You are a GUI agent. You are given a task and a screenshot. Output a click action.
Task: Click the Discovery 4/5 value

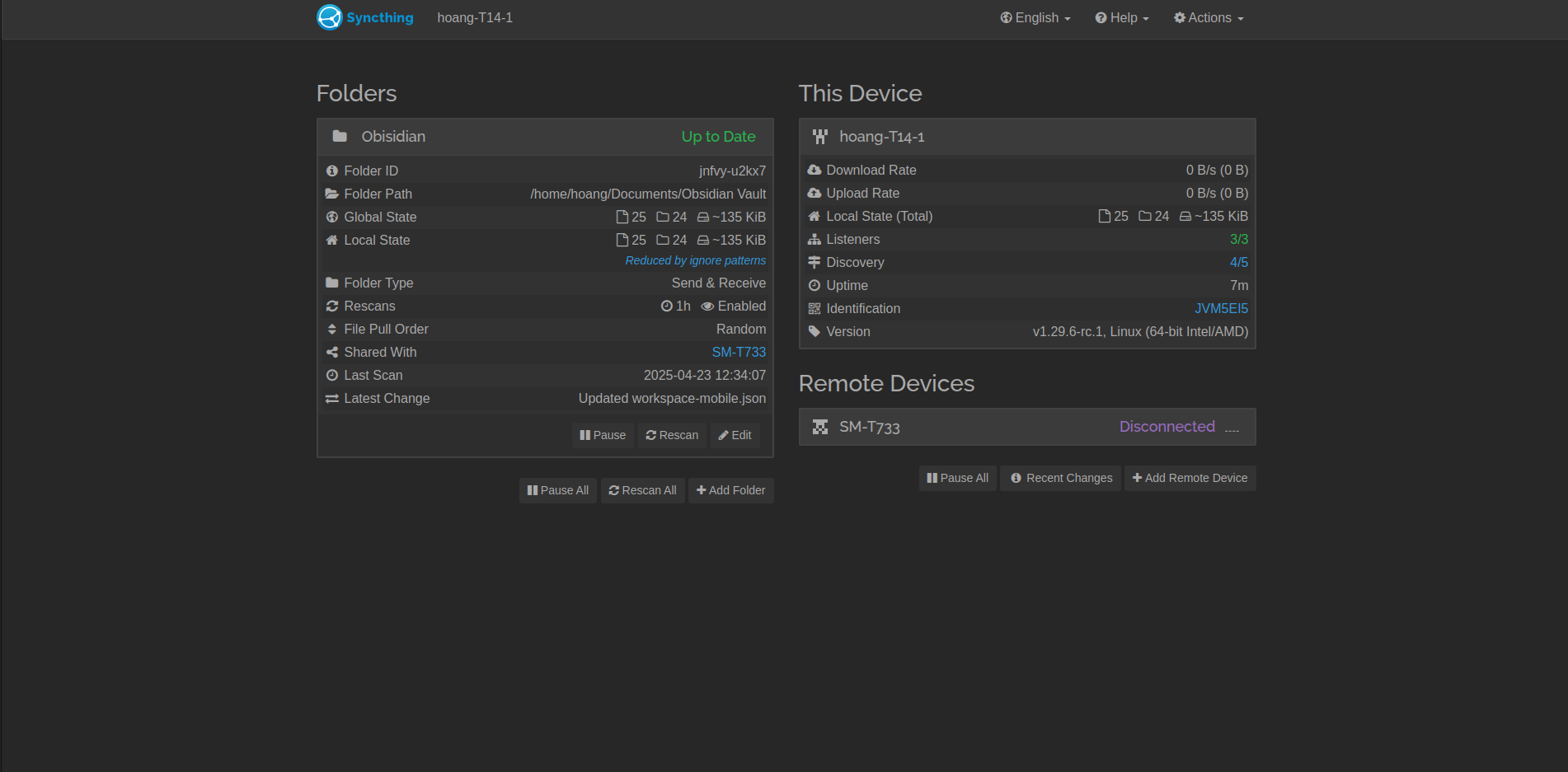1239,263
